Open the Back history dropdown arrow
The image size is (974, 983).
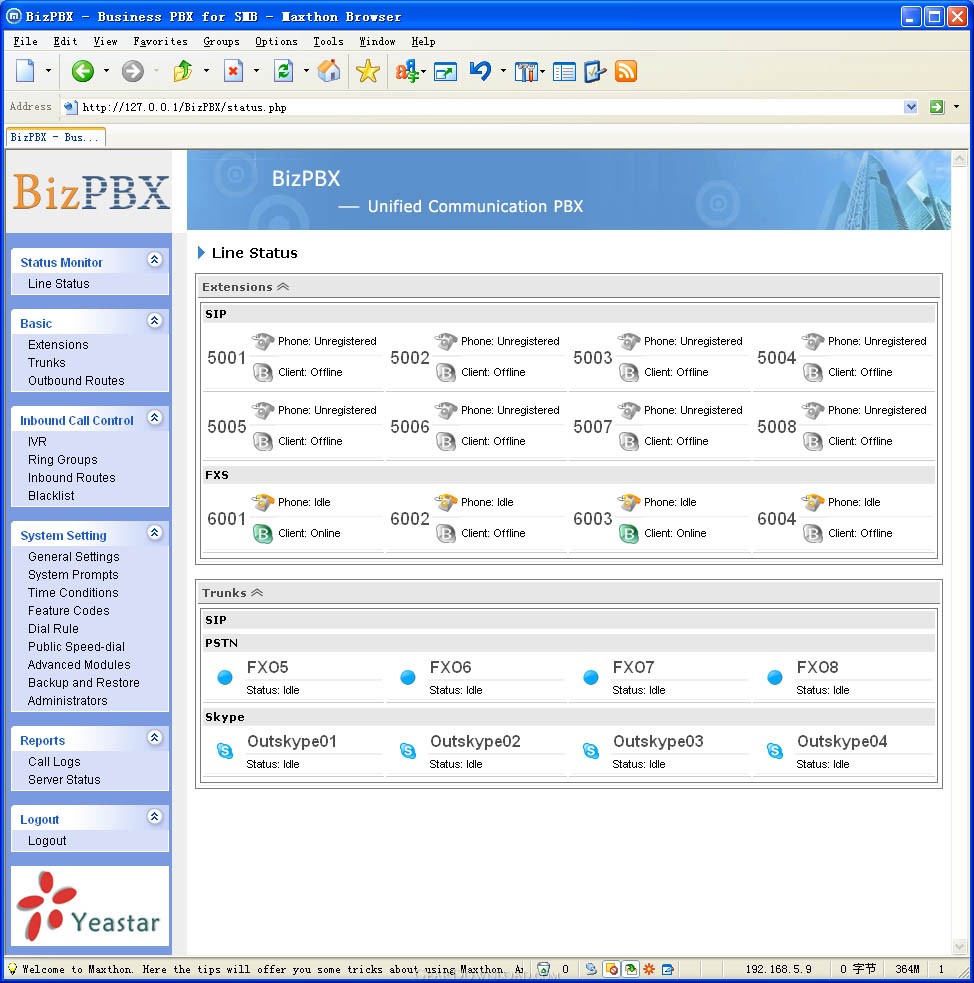pyautogui.click(x=106, y=71)
